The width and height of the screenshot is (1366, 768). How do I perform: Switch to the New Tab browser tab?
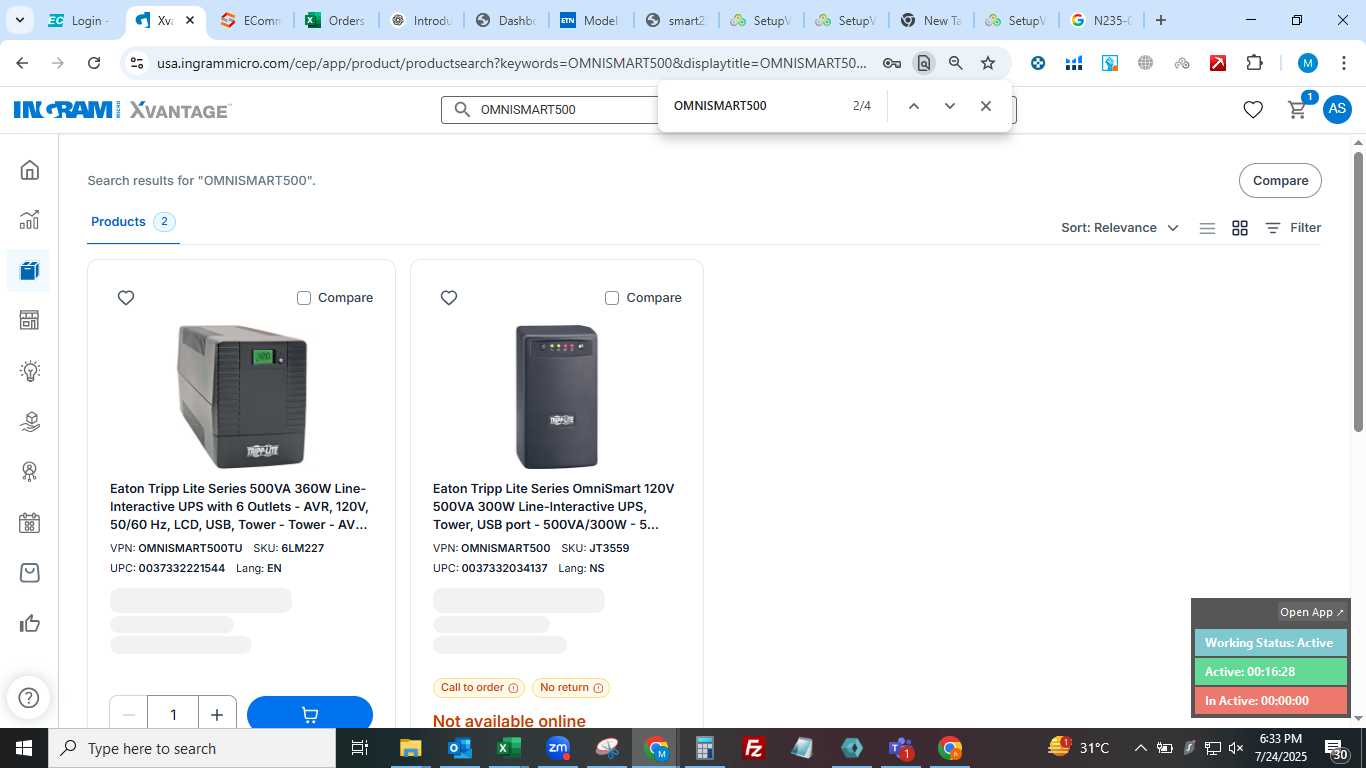click(x=933, y=20)
